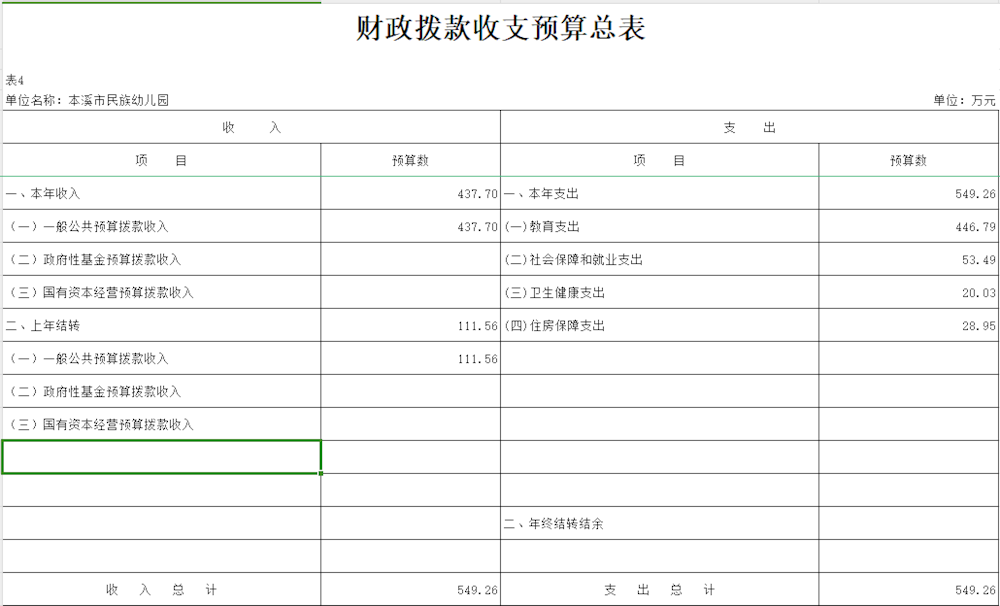1000x606 pixels.
Task: Select the (三)卫生健康支出 cell
Action: tap(659, 293)
